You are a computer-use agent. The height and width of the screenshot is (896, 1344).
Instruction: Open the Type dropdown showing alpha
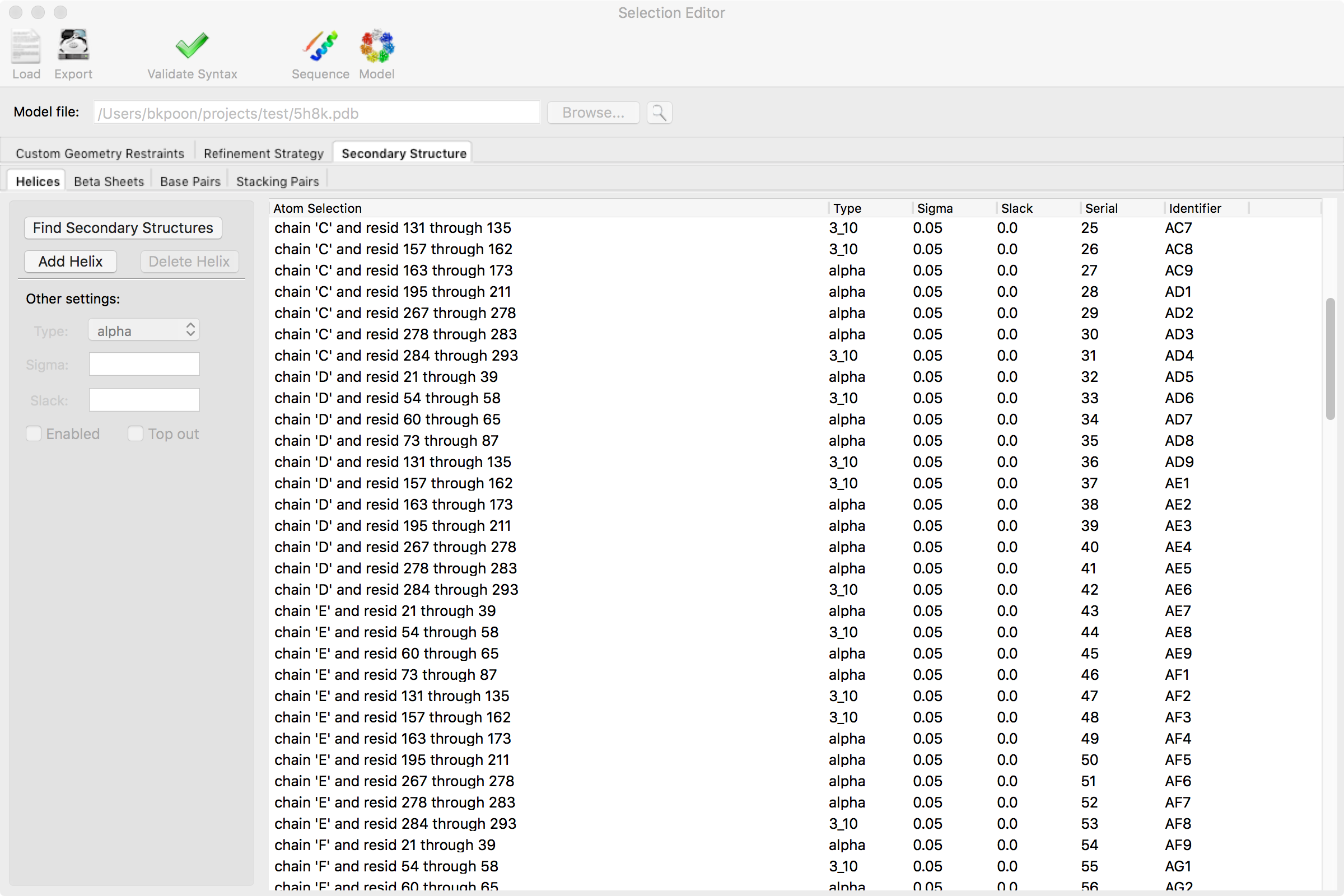(x=143, y=330)
